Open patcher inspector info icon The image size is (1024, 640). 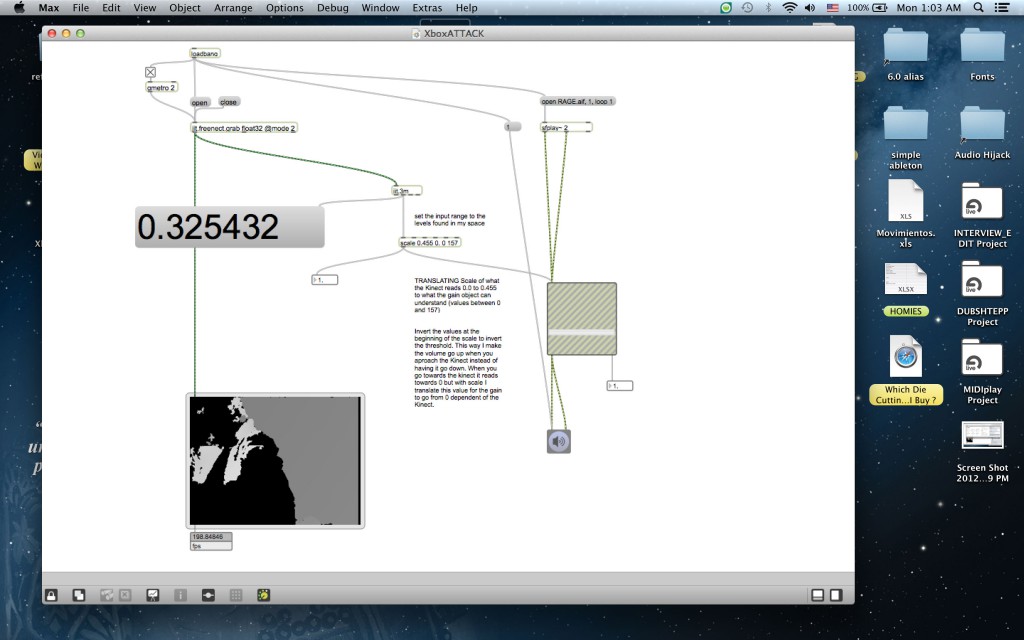(x=181, y=594)
